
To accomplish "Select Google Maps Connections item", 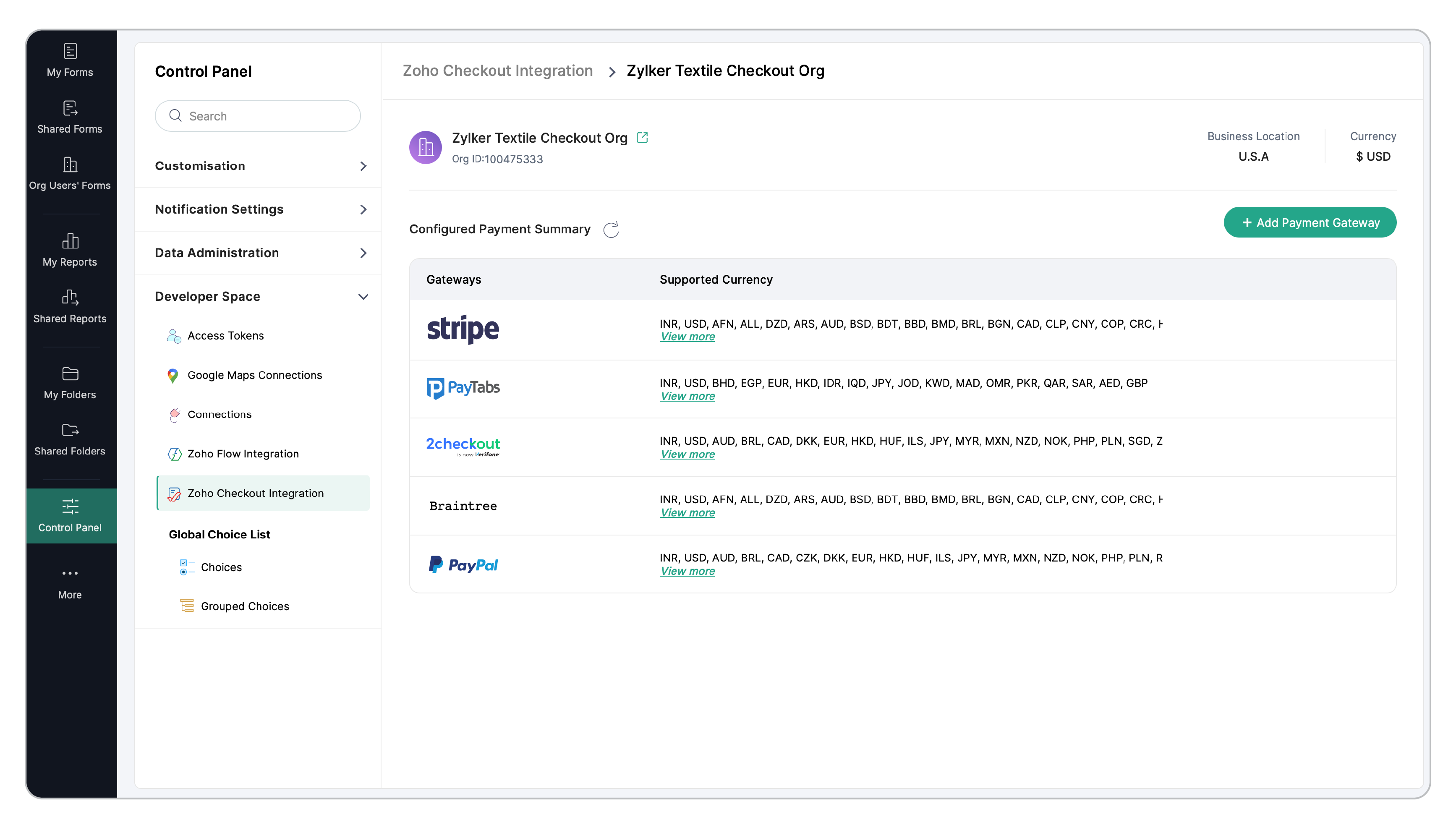I will (x=254, y=375).
